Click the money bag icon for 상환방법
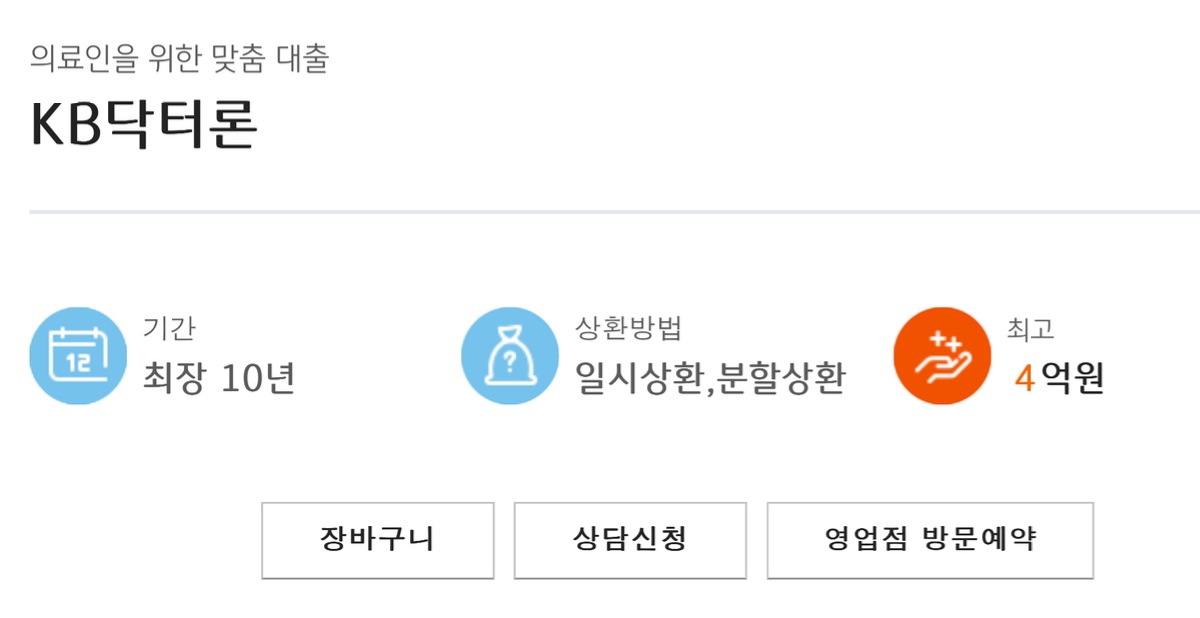 [509, 356]
